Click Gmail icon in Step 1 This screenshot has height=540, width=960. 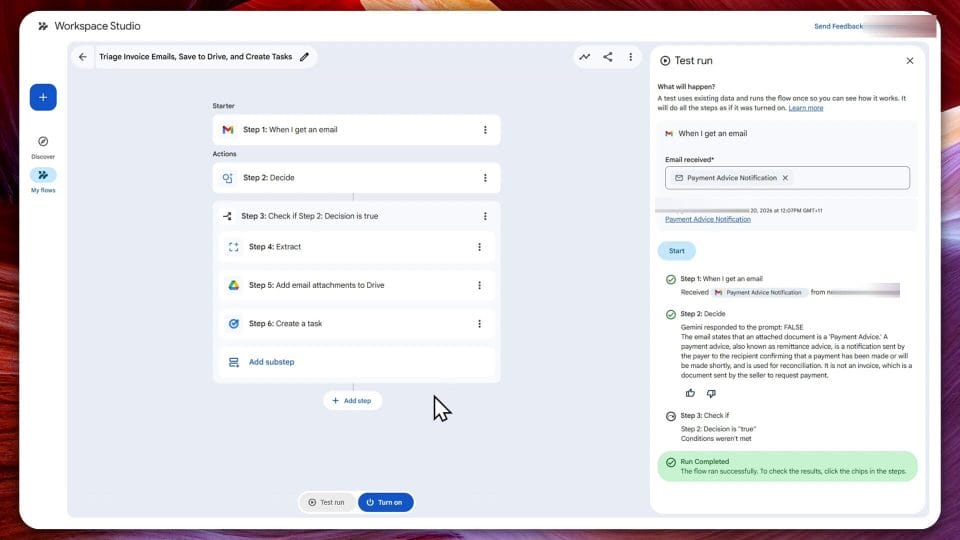point(228,130)
